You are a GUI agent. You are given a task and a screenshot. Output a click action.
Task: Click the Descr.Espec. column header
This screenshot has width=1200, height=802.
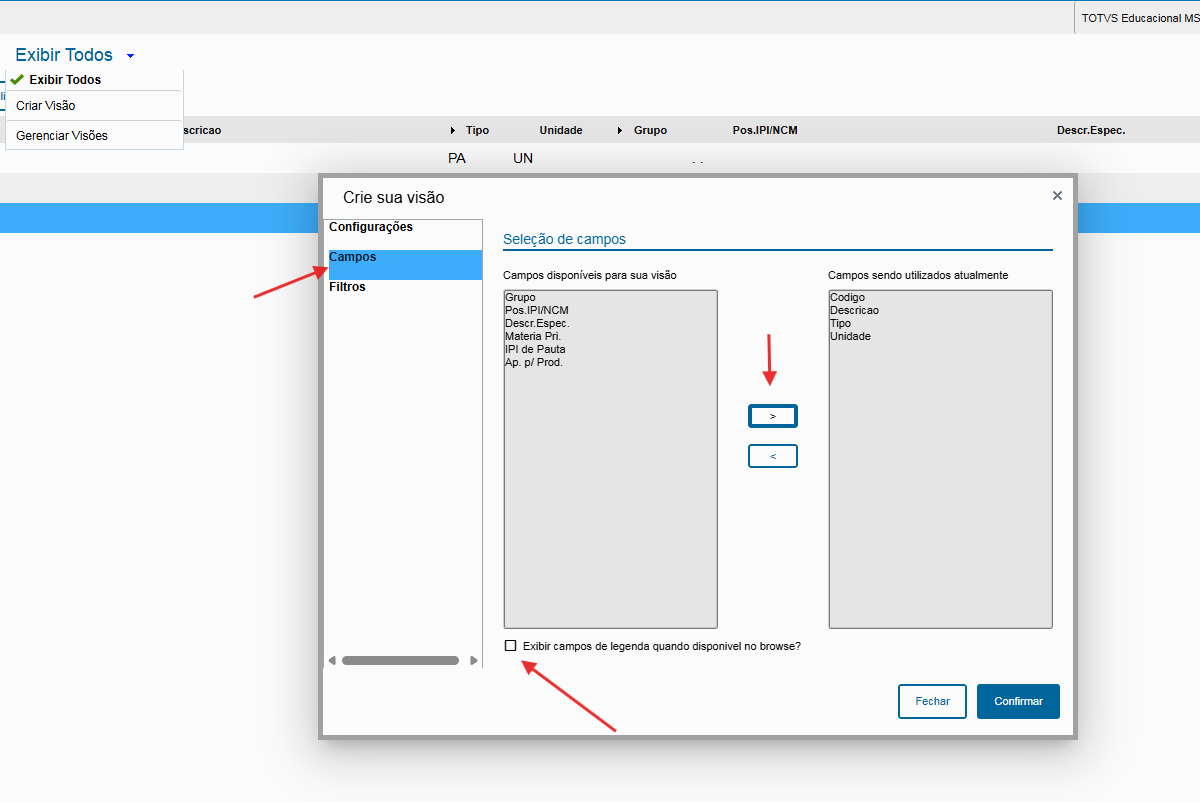click(1091, 130)
